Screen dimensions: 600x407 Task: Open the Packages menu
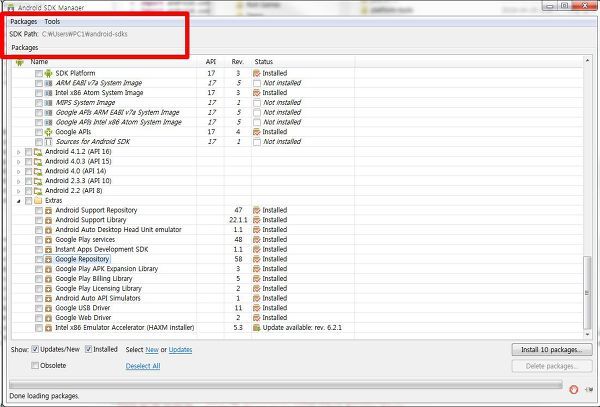point(24,21)
